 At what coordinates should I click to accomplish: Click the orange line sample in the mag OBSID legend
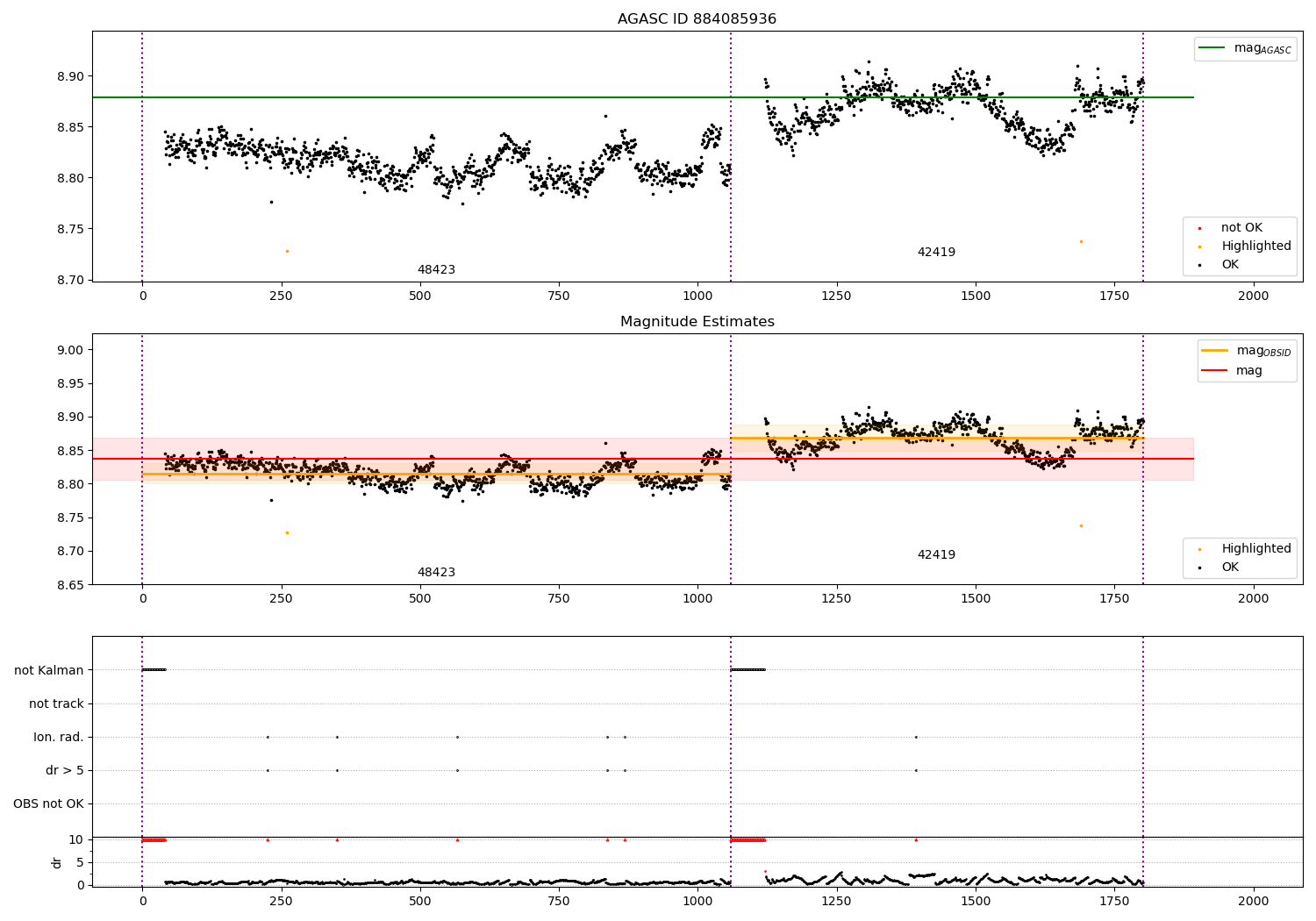pyautogui.click(x=1215, y=351)
